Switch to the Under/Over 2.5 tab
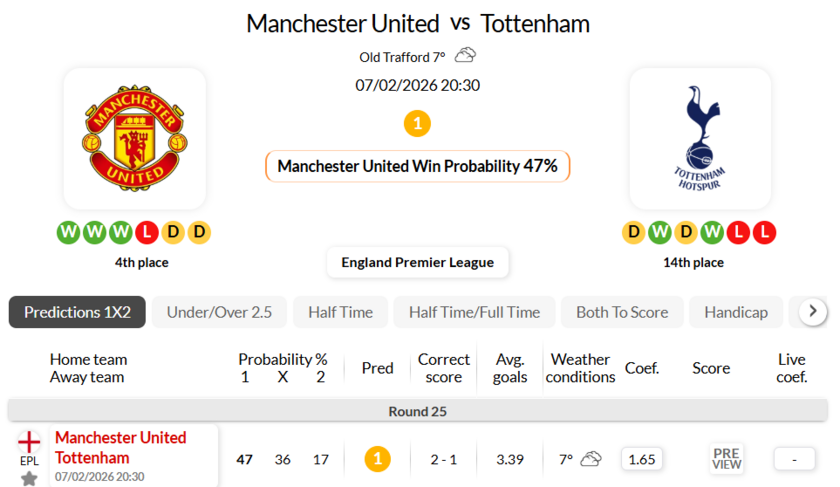 click(x=219, y=312)
